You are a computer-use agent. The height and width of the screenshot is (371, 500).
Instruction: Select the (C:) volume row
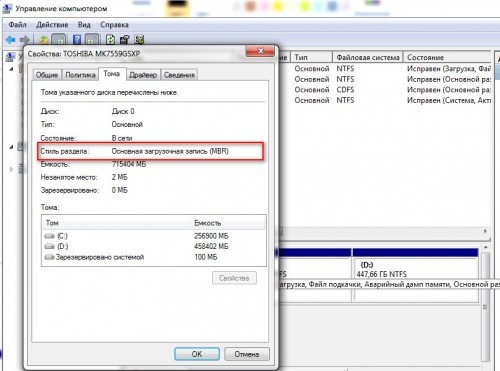point(154,236)
